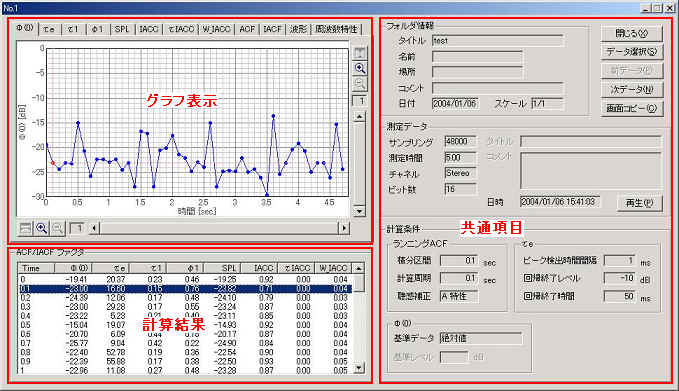The height and width of the screenshot is (391, 679).
Task: Click the 画面コピー button
Action: [632, 108]
